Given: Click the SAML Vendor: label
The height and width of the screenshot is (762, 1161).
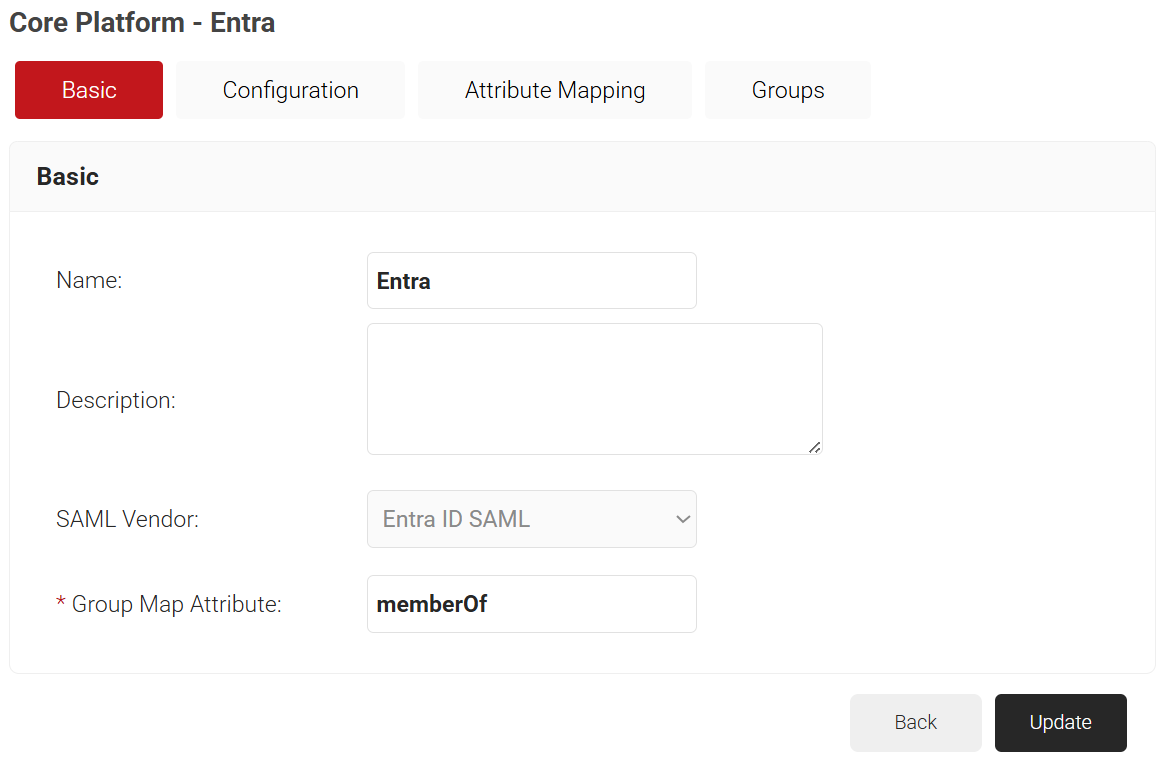Looking at the screenshot, I should [127, 519].
